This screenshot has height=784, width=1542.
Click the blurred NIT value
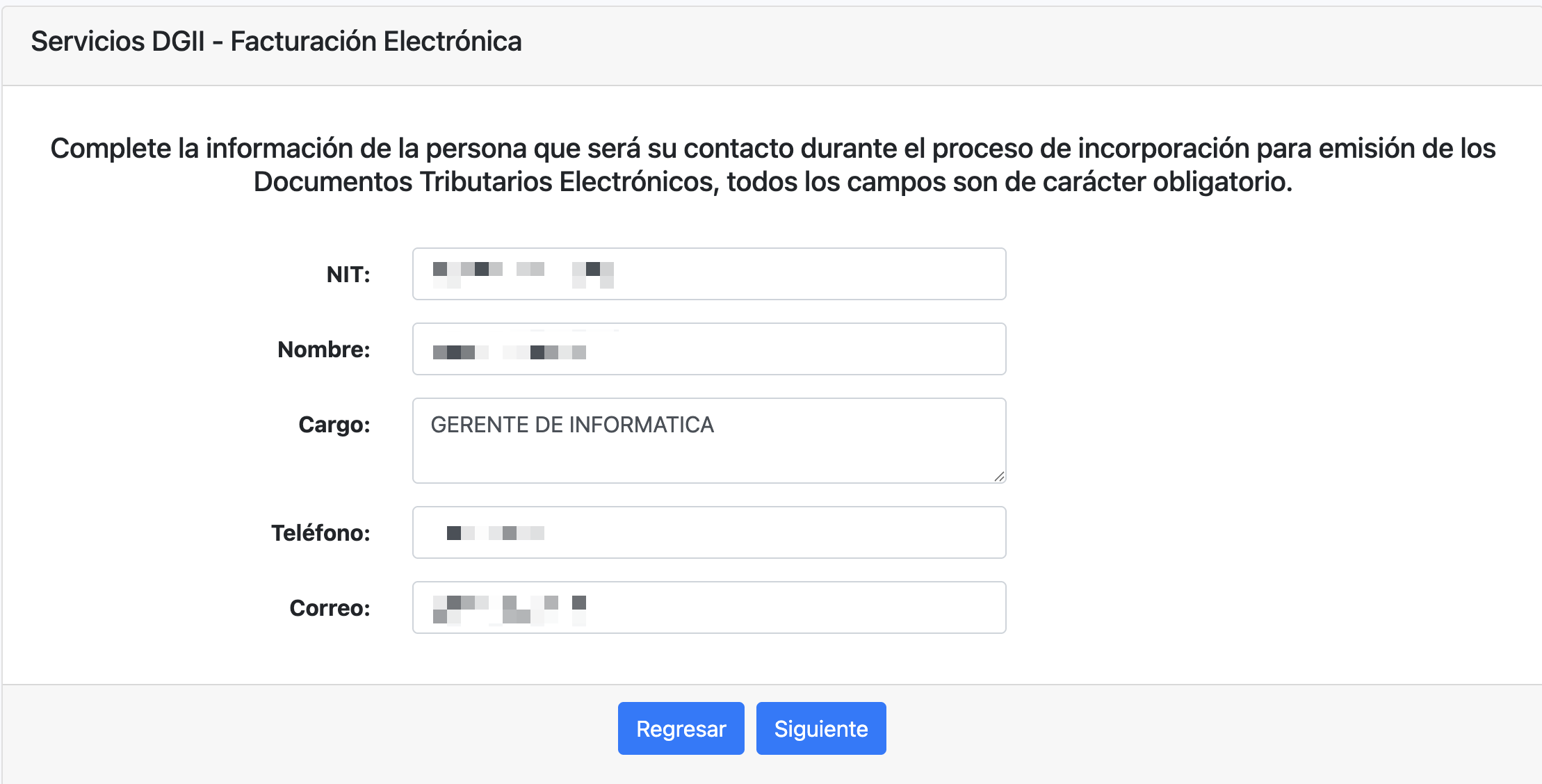(521, 272)
